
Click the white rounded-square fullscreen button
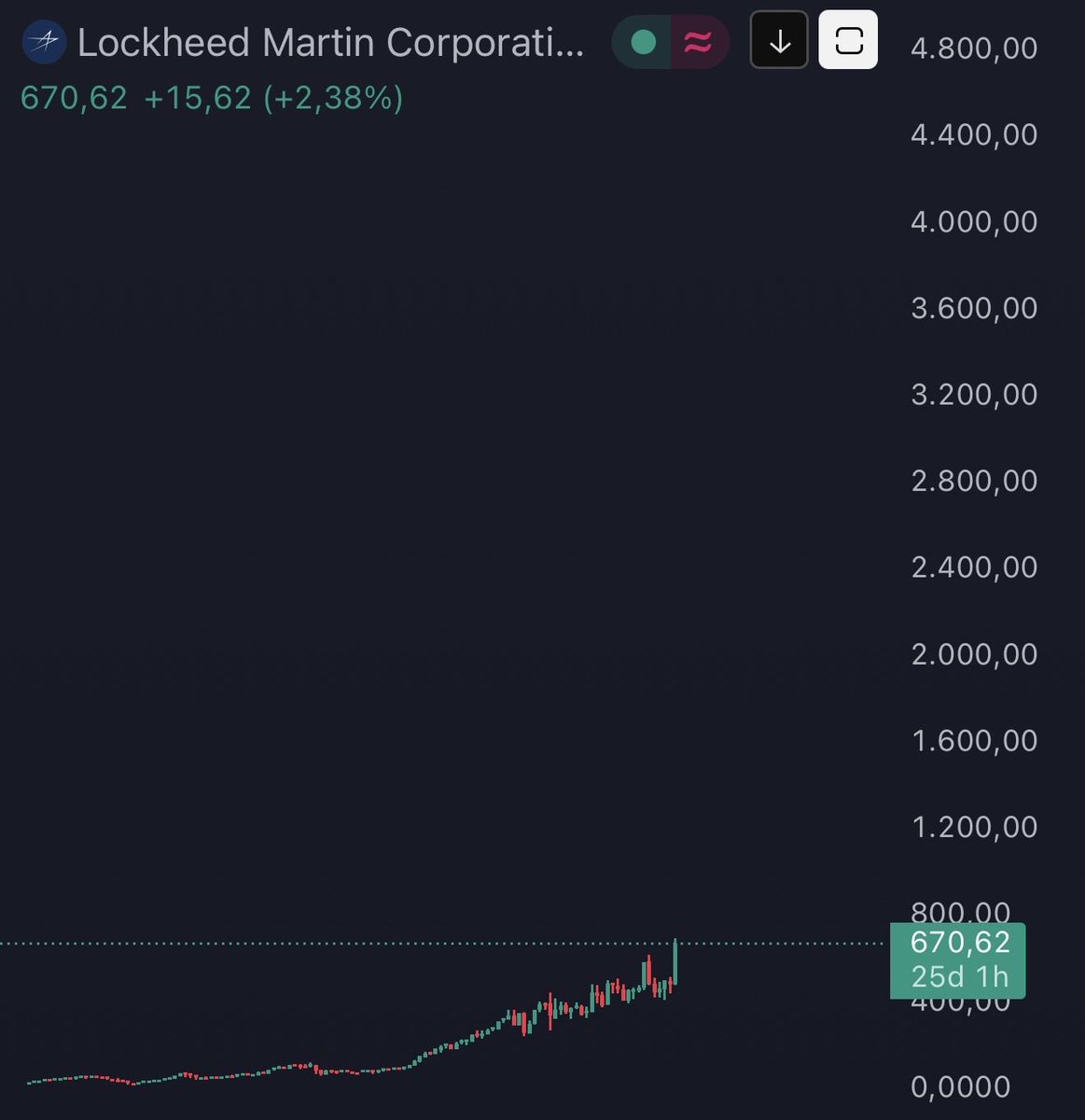848,40
